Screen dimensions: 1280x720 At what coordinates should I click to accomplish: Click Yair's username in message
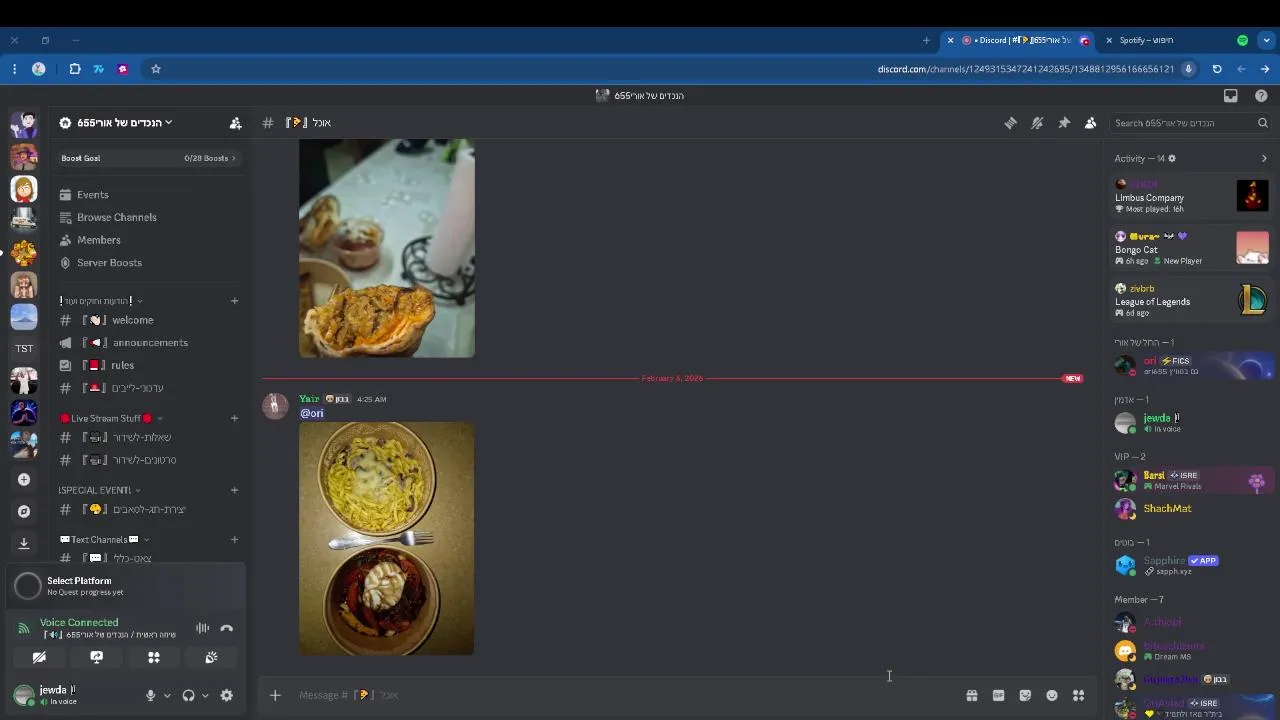click(x=309, y=399)
